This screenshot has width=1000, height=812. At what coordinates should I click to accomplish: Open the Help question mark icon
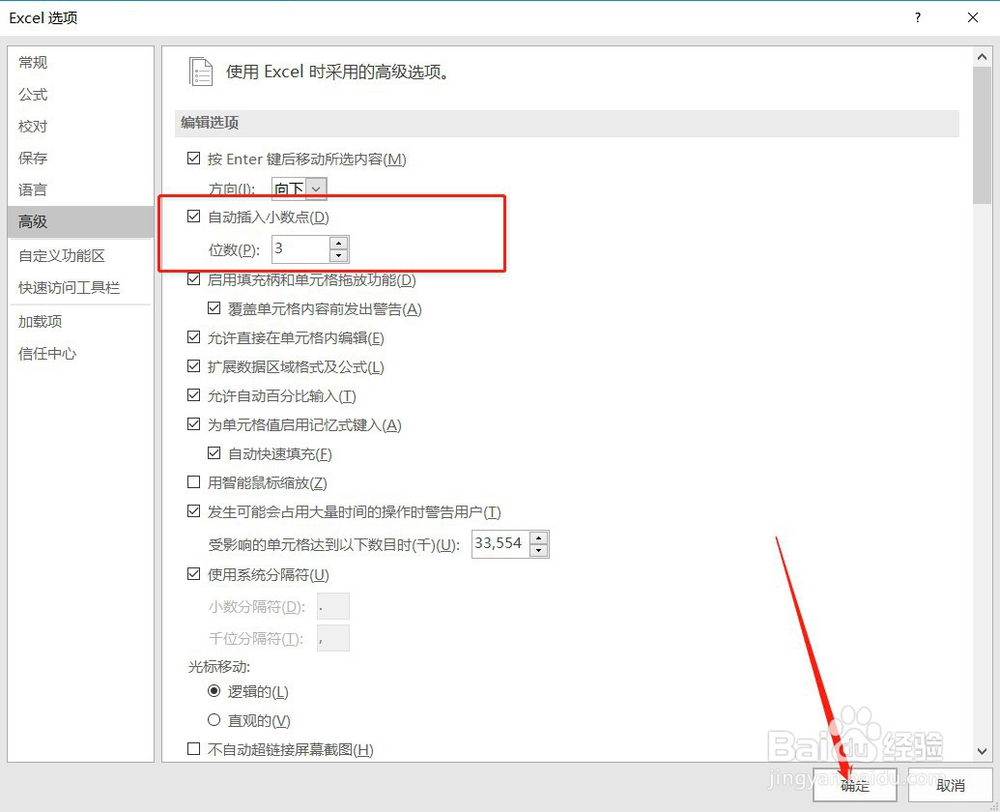(x=918, y=18)
